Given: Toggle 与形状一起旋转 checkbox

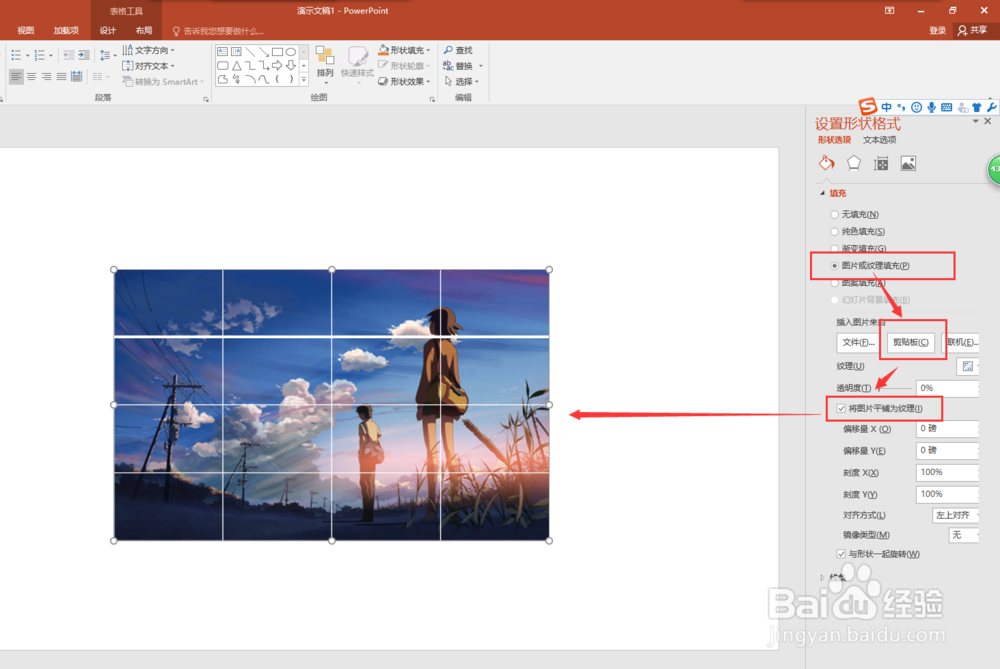Looking at the screenshot, I should (841, 554).
